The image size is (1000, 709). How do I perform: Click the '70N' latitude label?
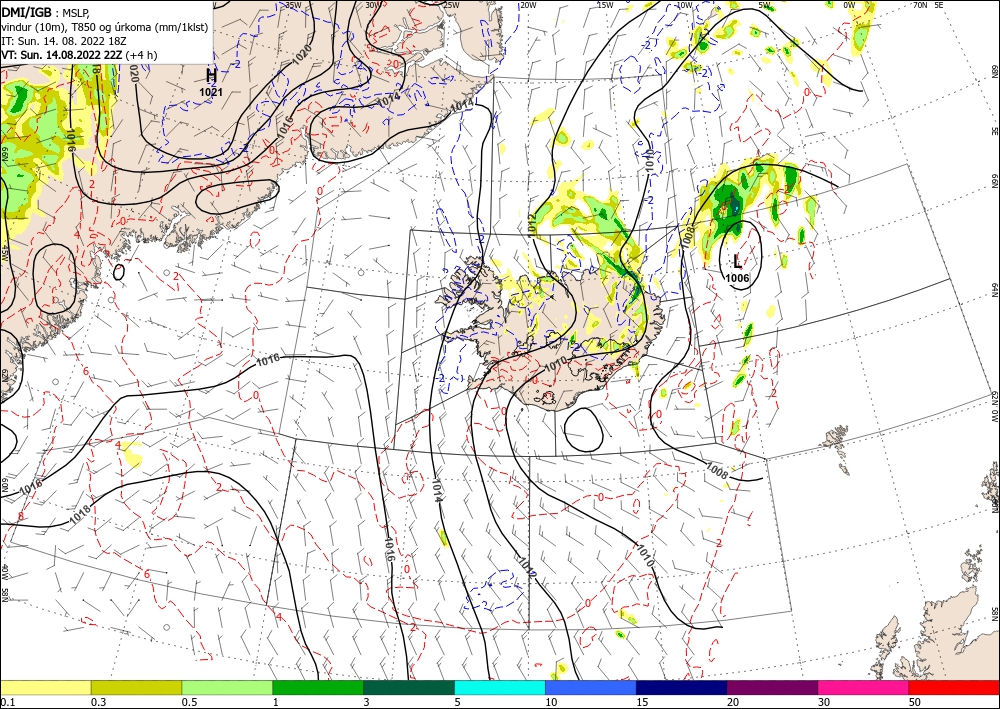pyautogui.click(x=920, y=5)
